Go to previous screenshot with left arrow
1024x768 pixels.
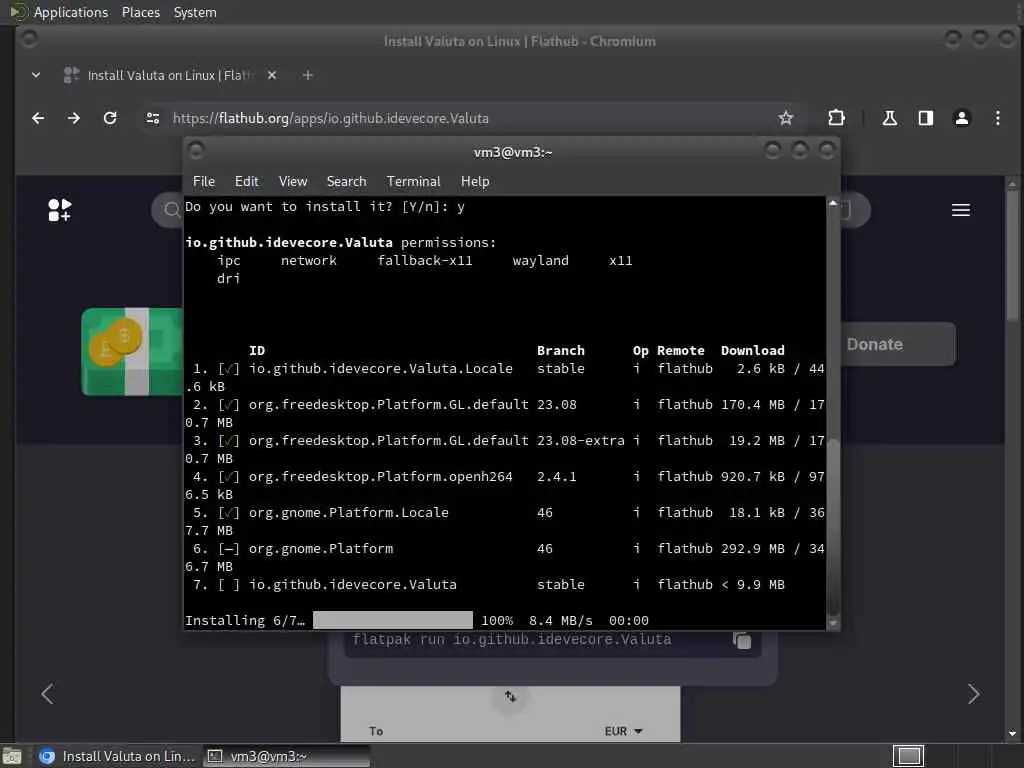coord(47,694)
